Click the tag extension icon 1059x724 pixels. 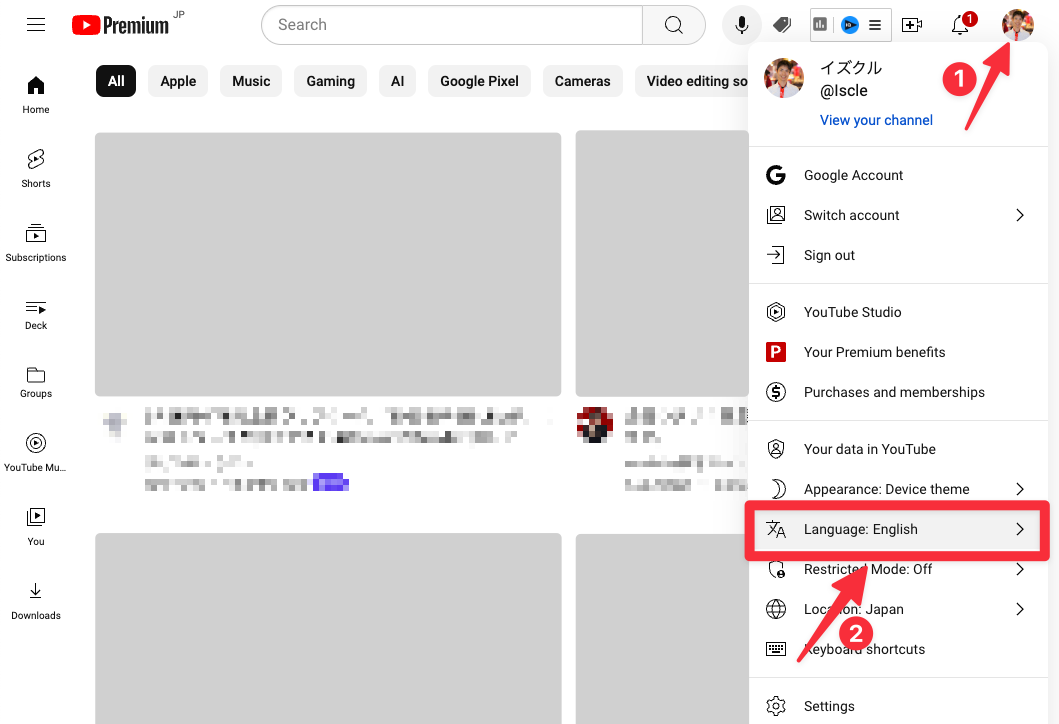coord(782,25)
